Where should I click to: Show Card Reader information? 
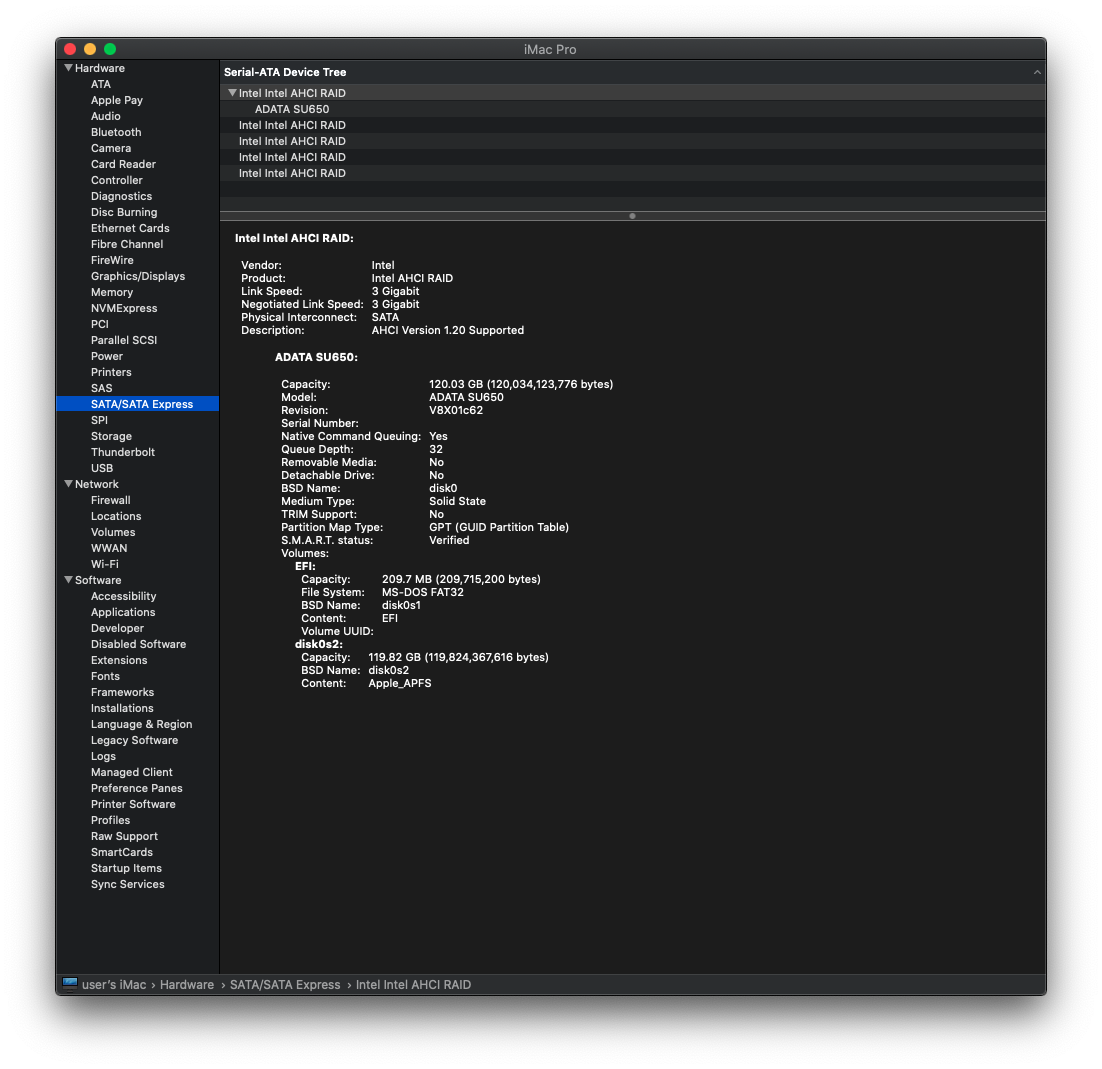123,164
